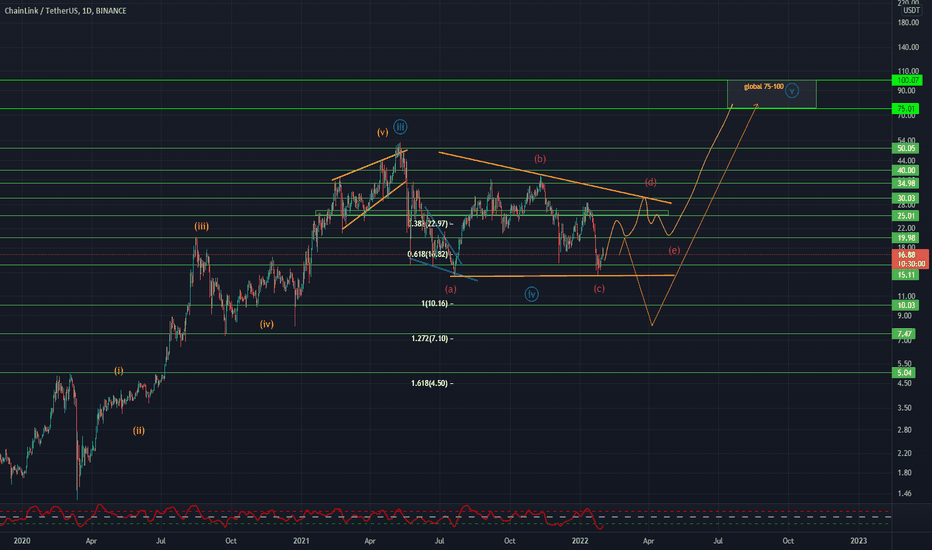932x550 pixels.
Task: Select the orange (ii) wave label
Action: (x=138, y=430)
